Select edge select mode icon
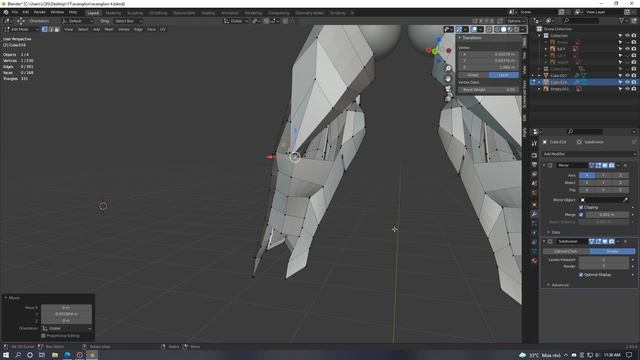Viewport: 640px width, 360px height. (51, 29)
